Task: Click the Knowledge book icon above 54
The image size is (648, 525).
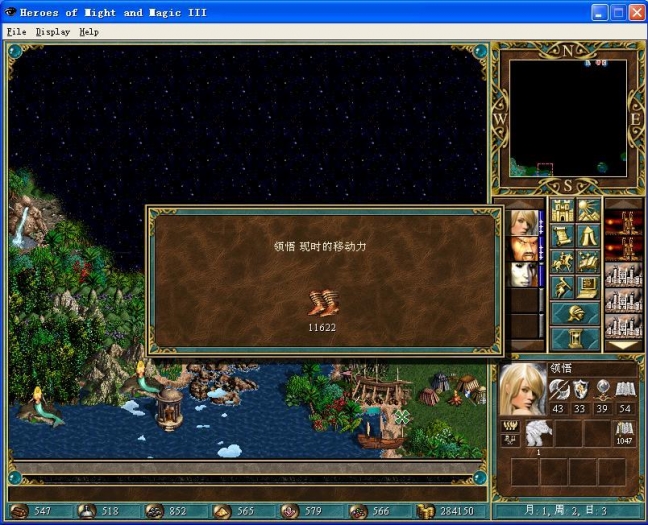Action: click(x=625, y=390)
